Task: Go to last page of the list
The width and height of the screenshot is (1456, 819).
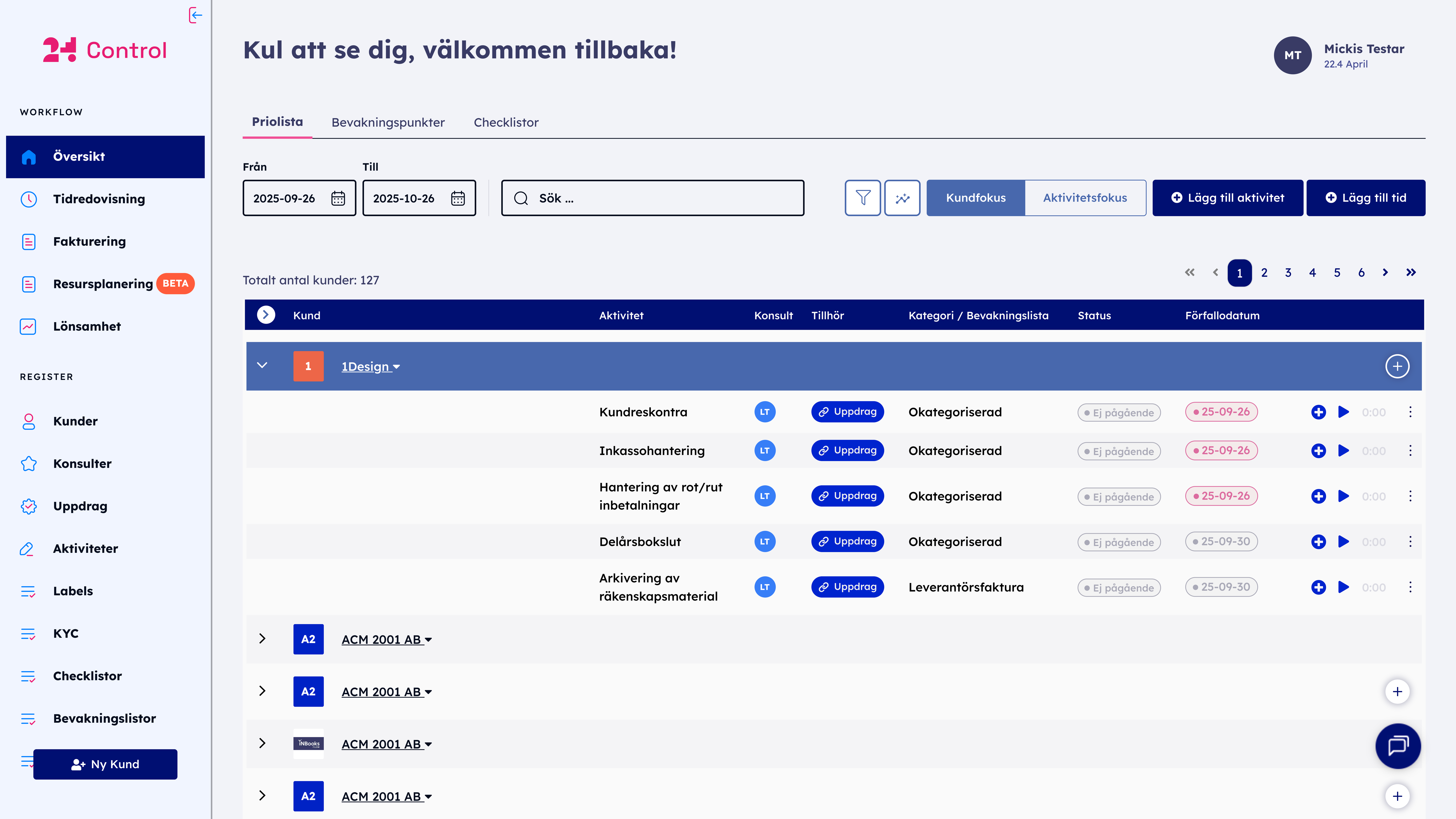Action: (x=1411, y=273)
